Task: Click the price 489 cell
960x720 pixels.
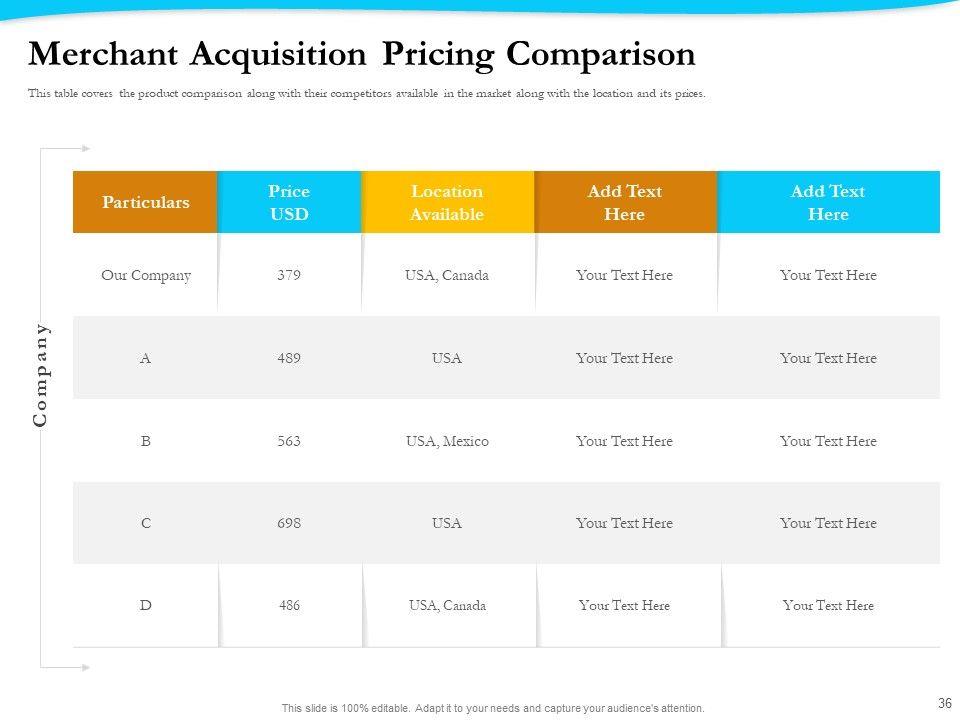Action: (x=289, y=358)
